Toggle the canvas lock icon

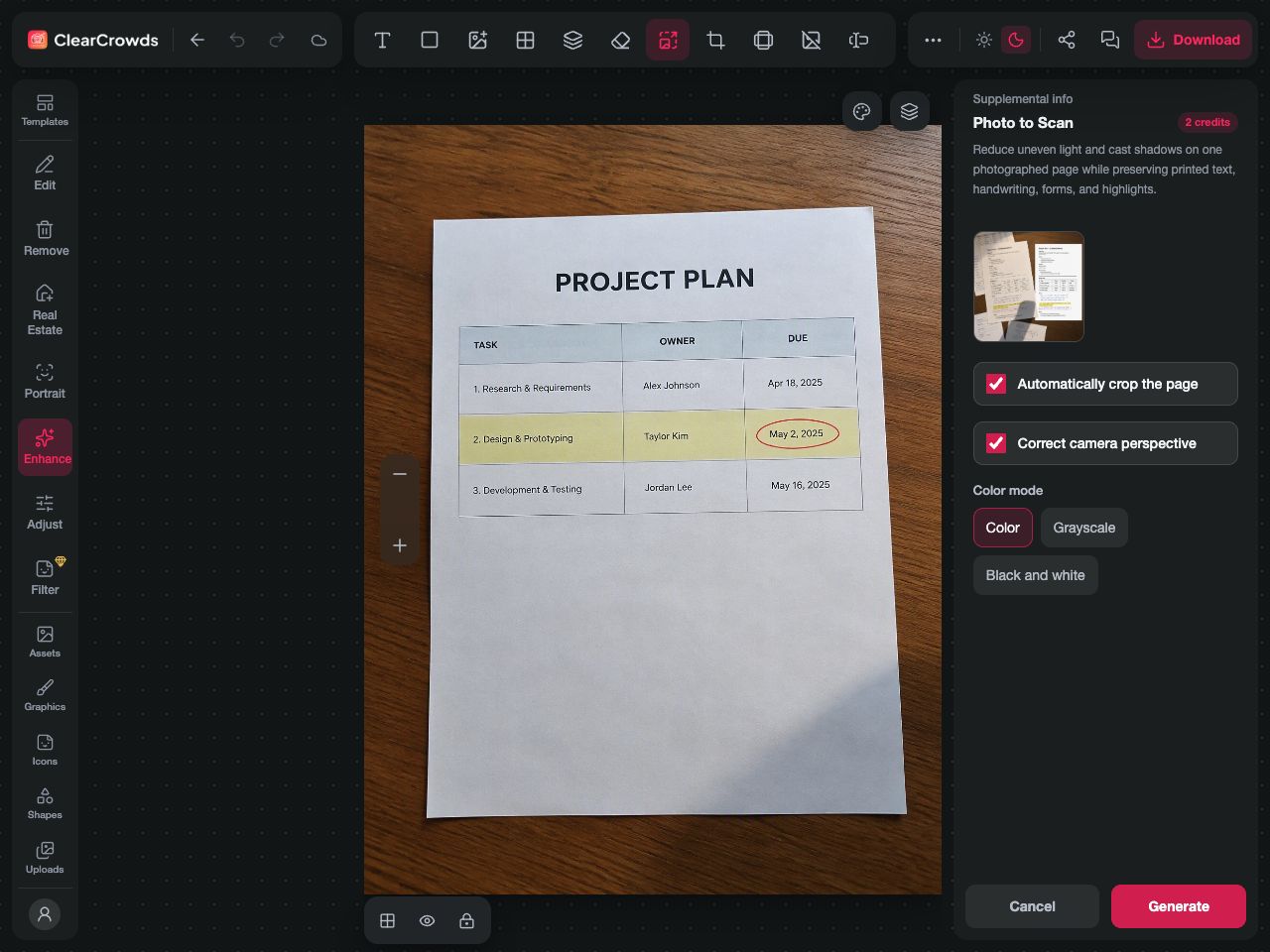point(467,921)
